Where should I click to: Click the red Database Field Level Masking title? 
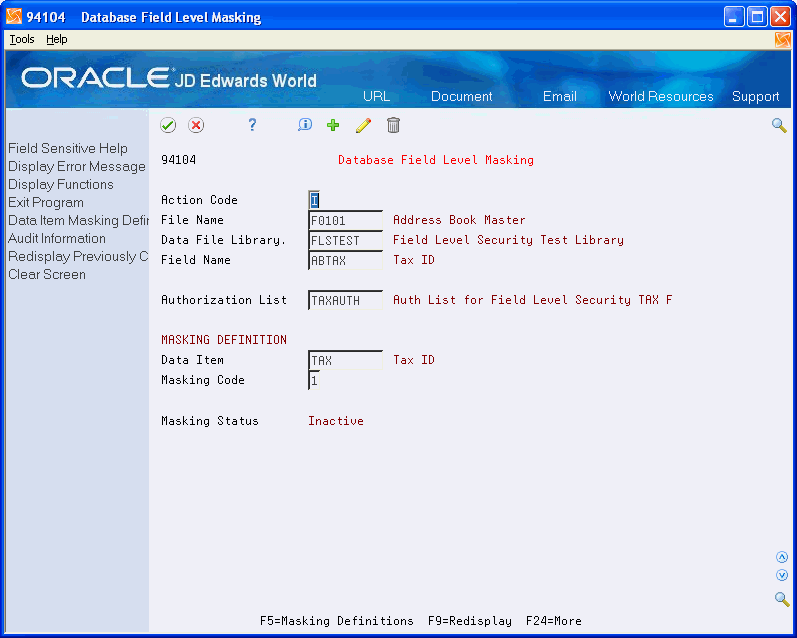436,160
